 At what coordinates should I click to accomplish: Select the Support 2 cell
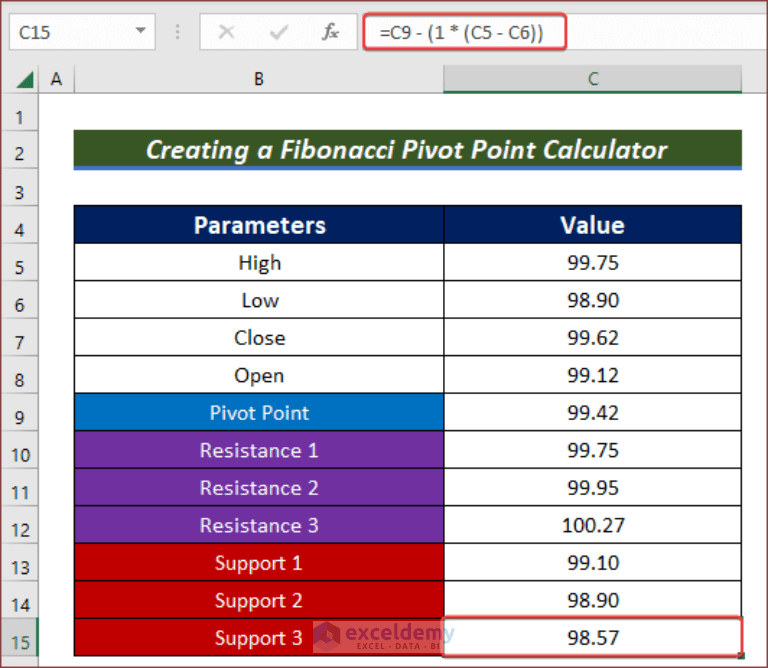259,600
